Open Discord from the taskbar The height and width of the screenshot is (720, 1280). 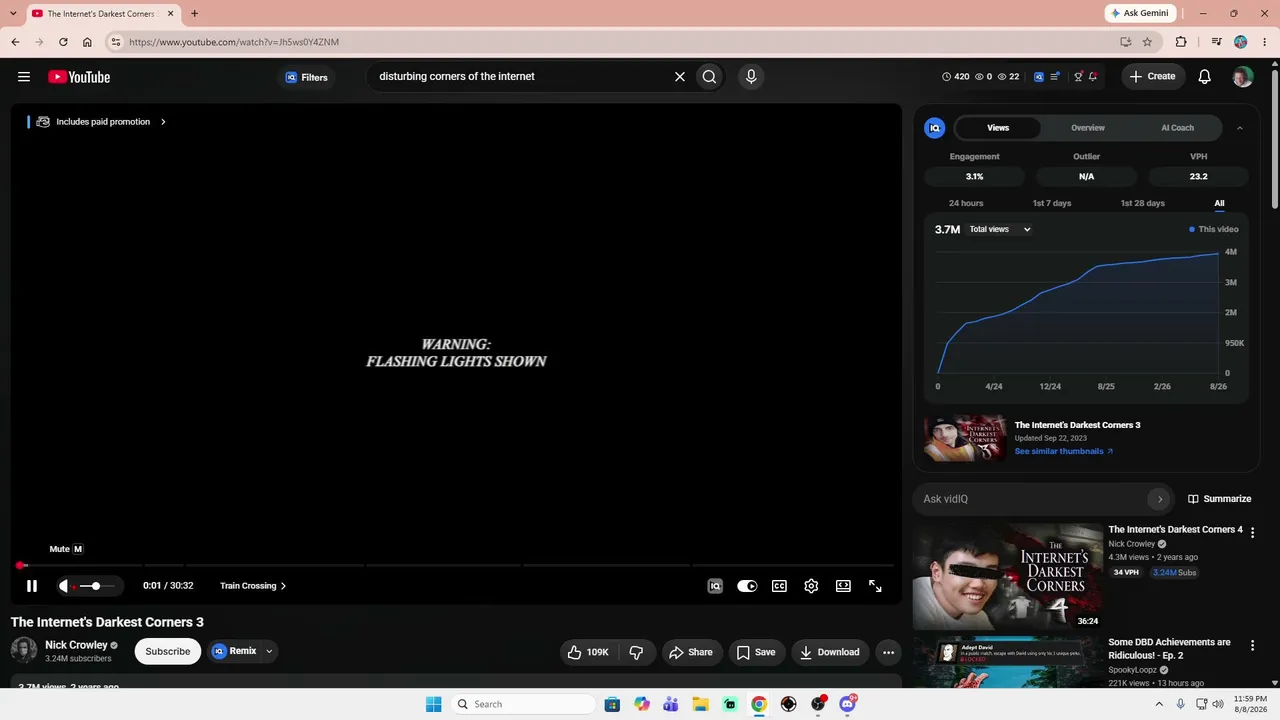[x=848, y=704]
